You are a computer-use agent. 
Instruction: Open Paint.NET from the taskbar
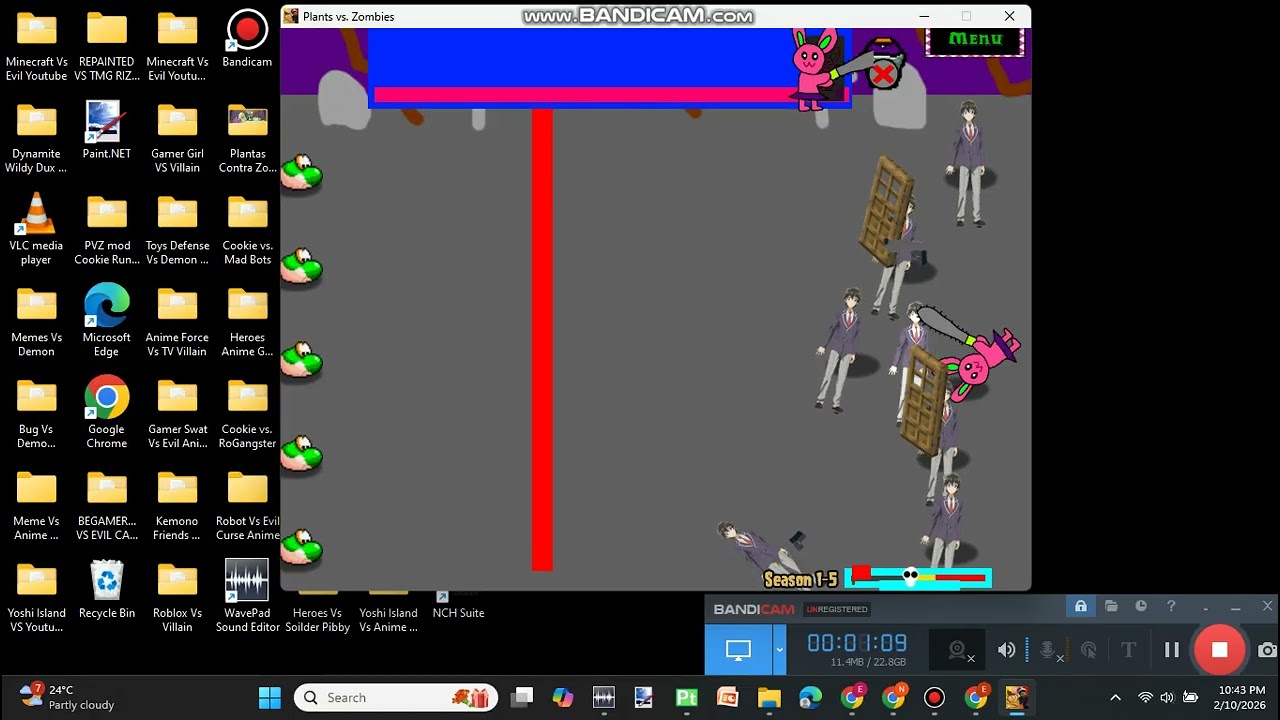645,697
